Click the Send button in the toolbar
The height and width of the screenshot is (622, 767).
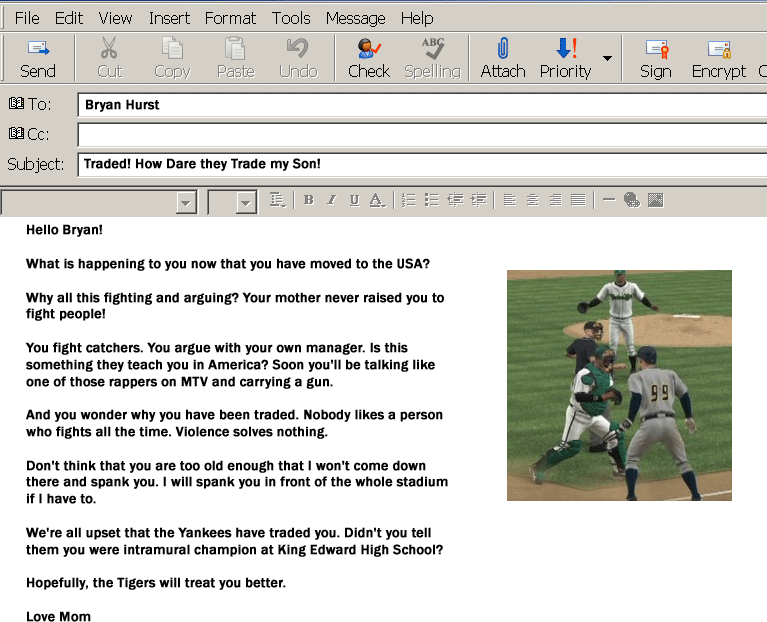[38, 58]
